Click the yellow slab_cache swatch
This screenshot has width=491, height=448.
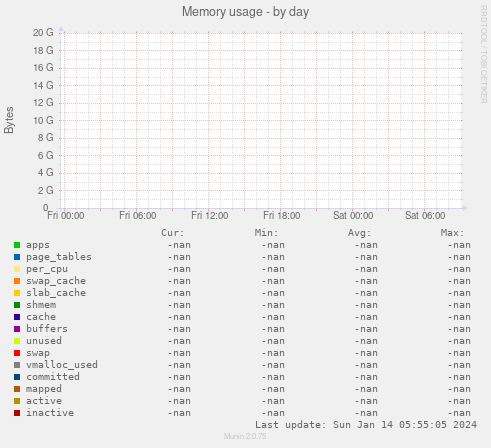point(17,293)
